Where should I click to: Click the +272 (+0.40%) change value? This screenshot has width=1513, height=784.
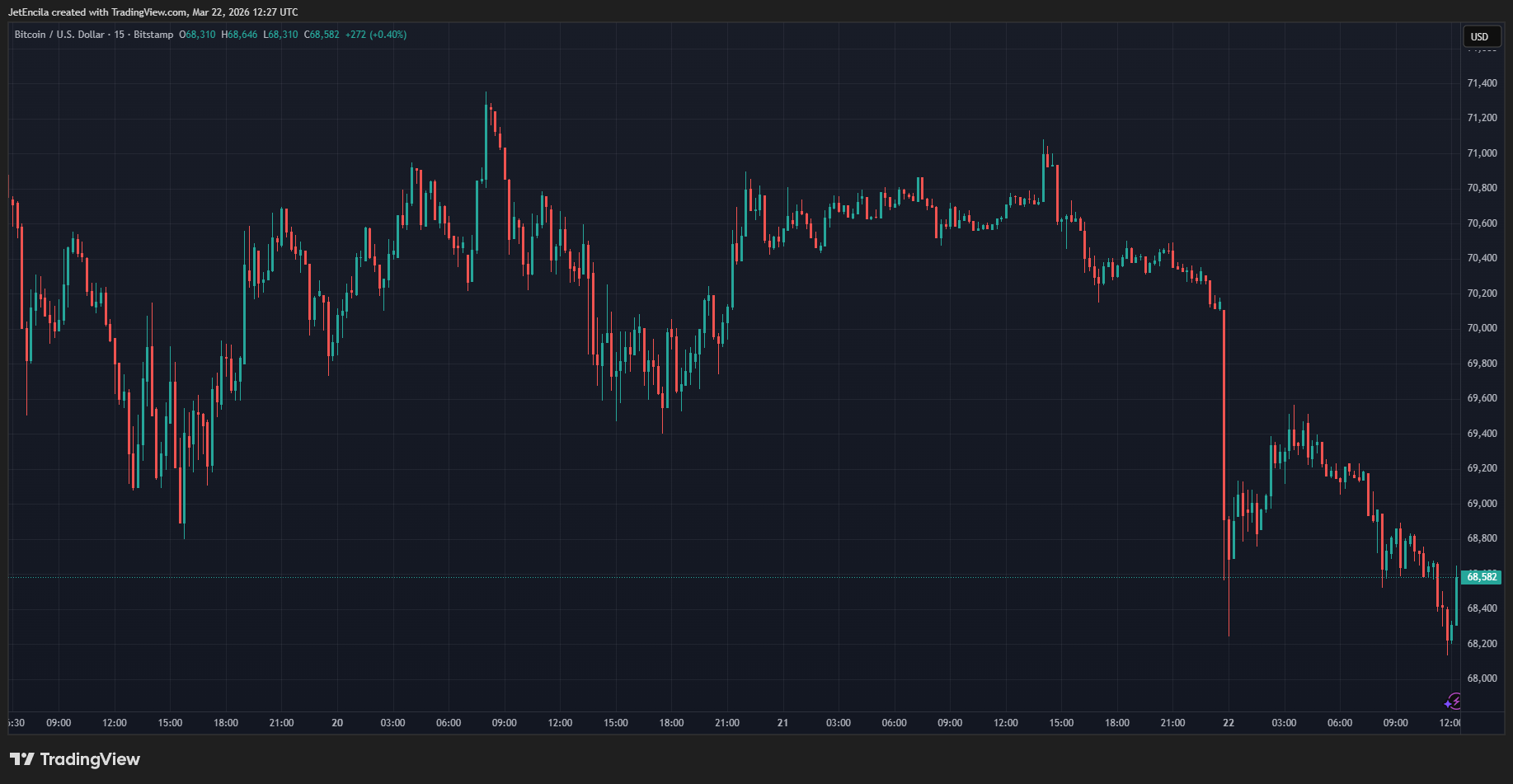[376, 35]
